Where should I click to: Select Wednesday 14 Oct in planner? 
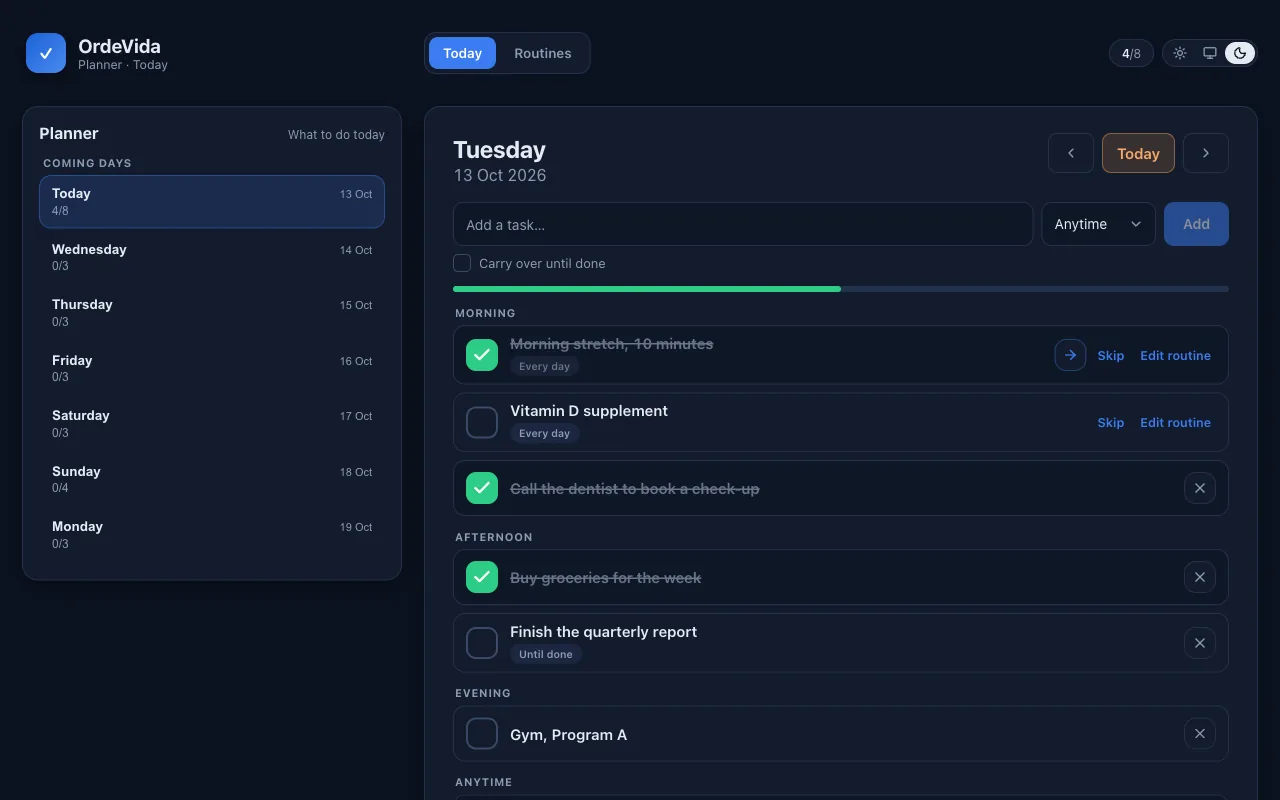coord(212,257)
